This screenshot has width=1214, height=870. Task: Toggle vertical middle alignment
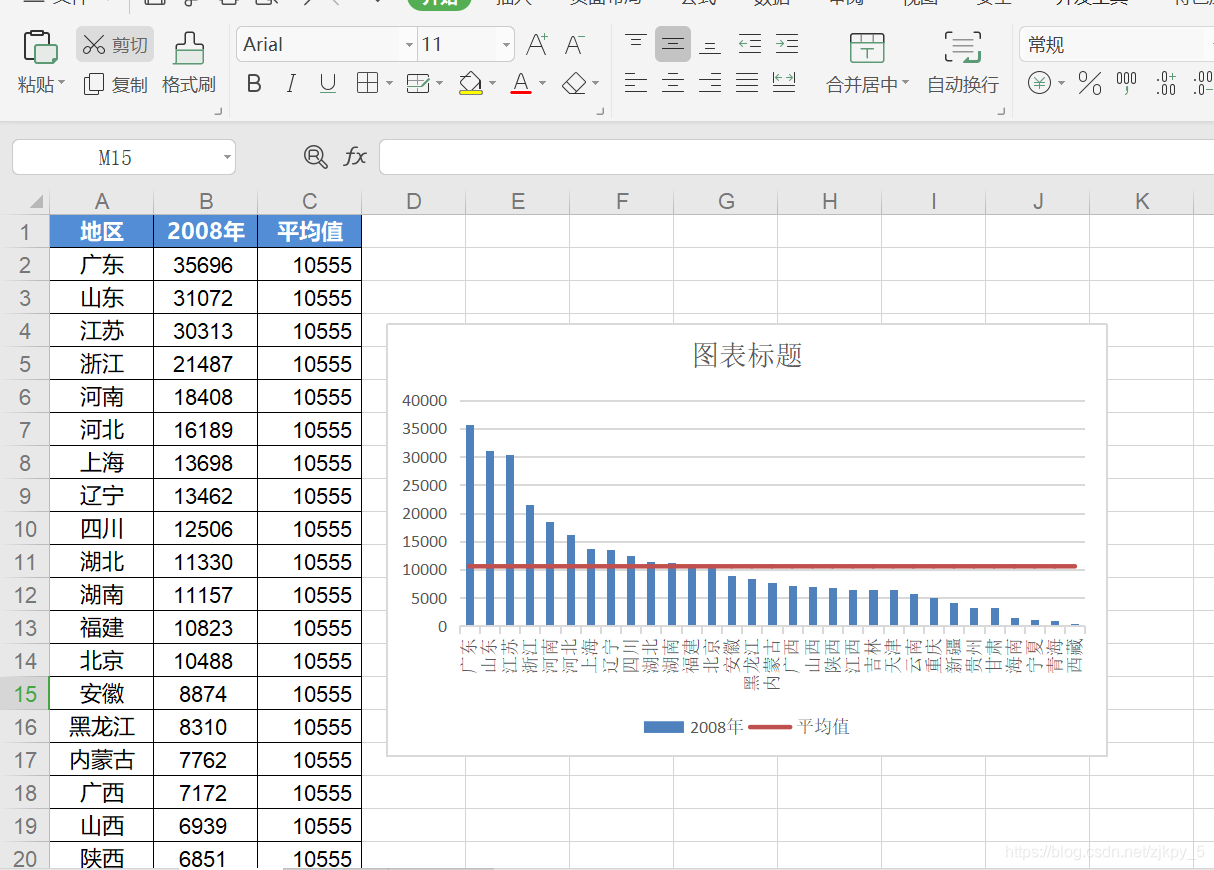(673, 44)
